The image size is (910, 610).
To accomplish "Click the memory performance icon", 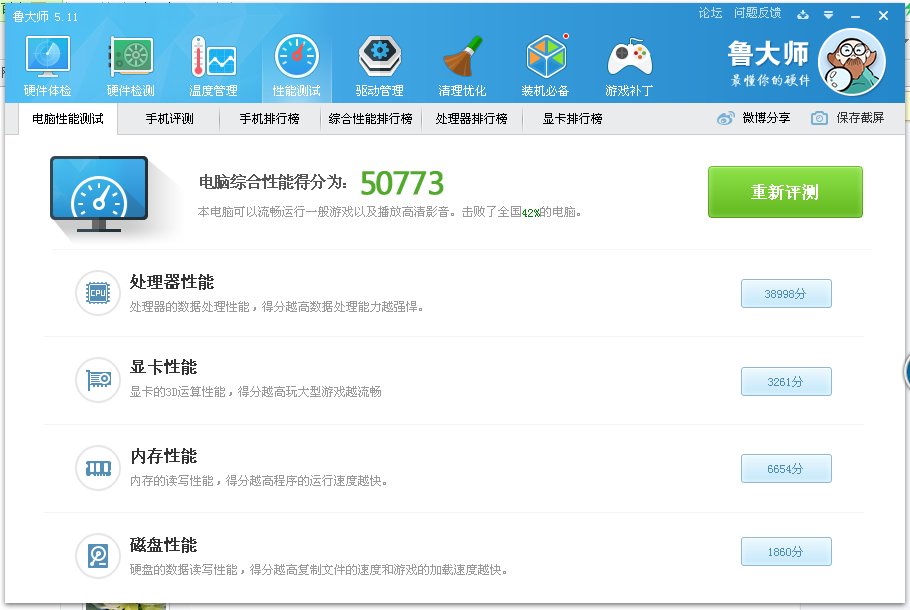I will 98,468.
